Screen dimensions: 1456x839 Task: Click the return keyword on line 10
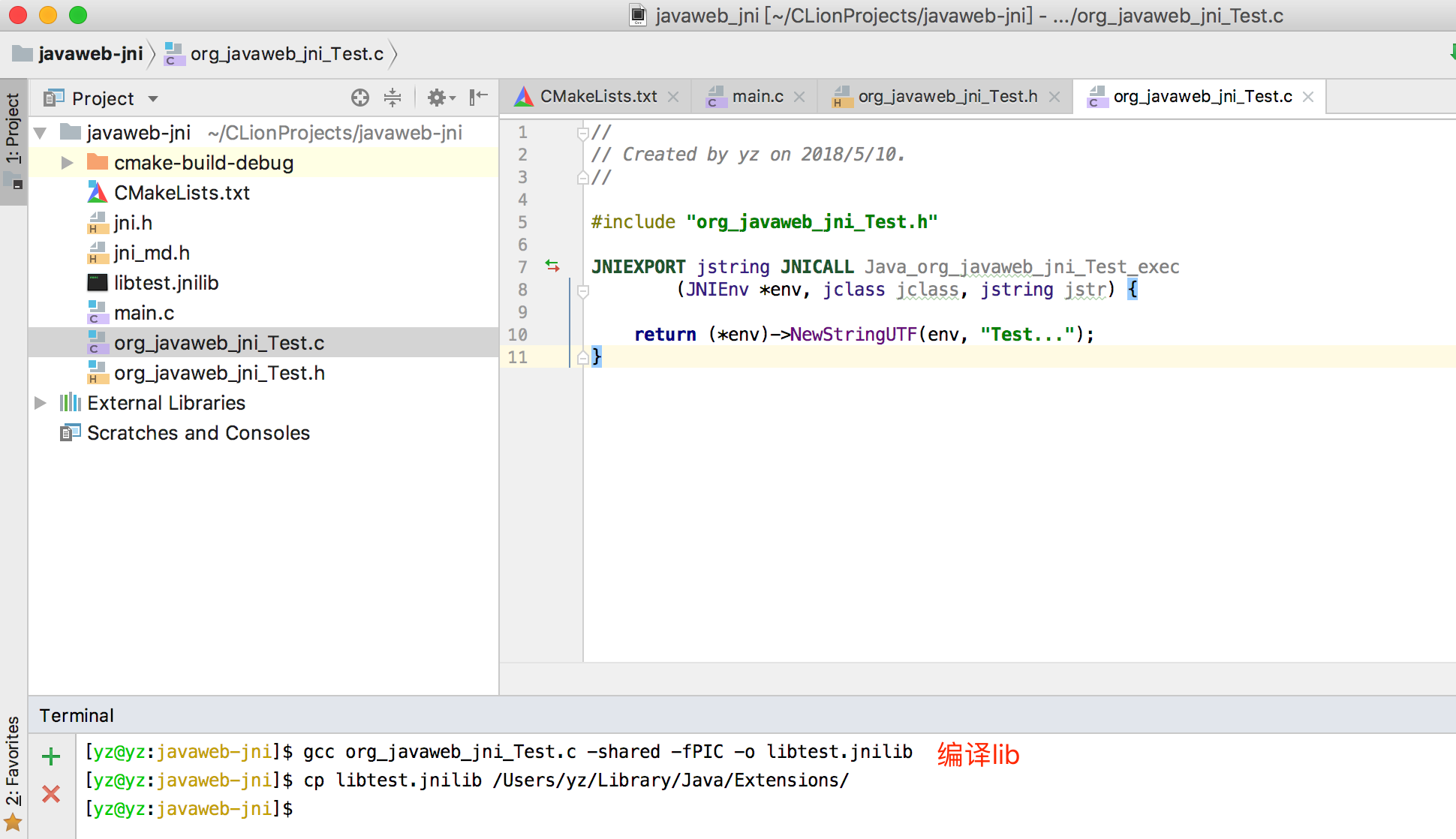[x=666, y=335]
